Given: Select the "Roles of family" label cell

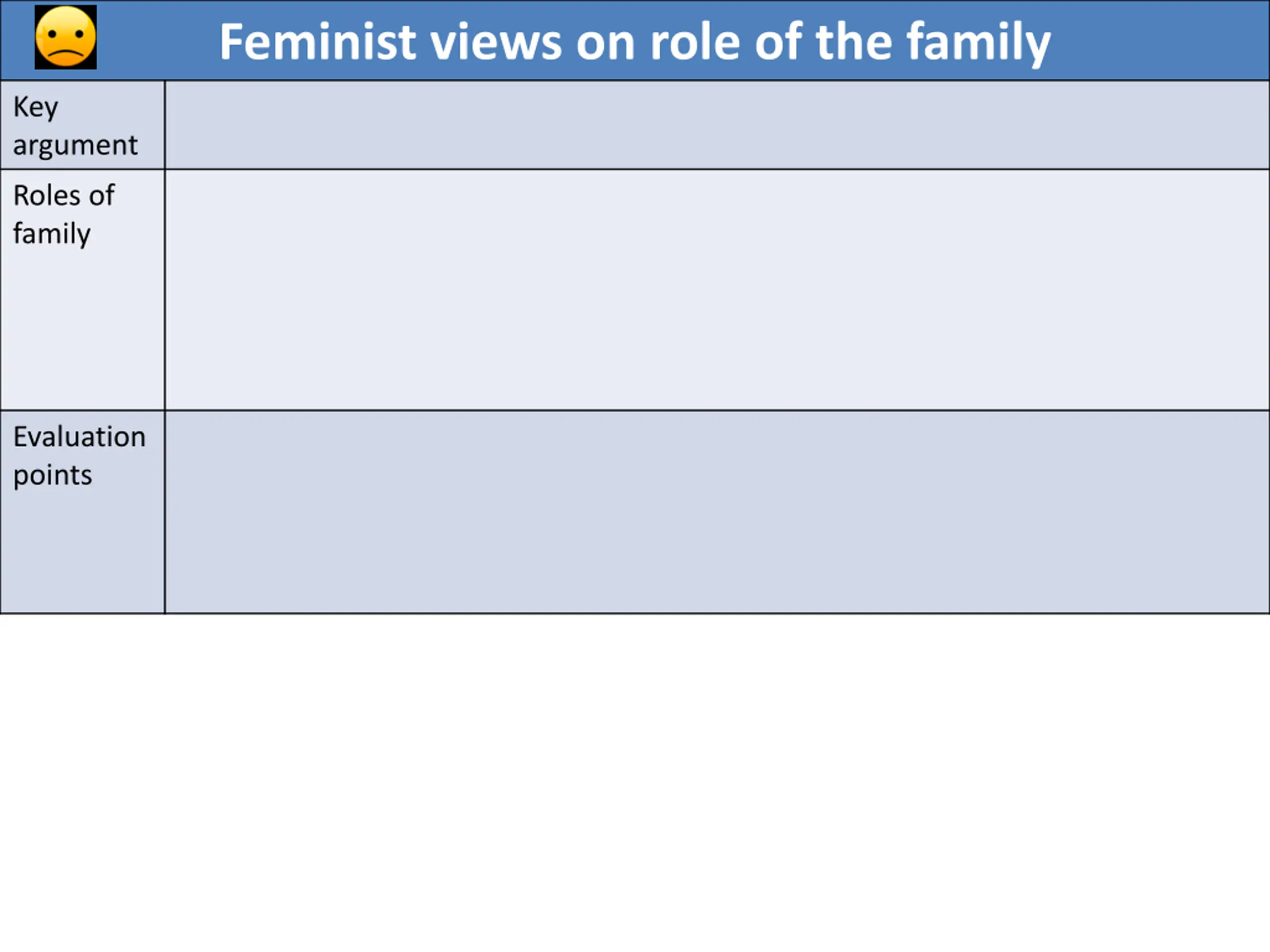Looking at the screenshot, I should [83, 290].
